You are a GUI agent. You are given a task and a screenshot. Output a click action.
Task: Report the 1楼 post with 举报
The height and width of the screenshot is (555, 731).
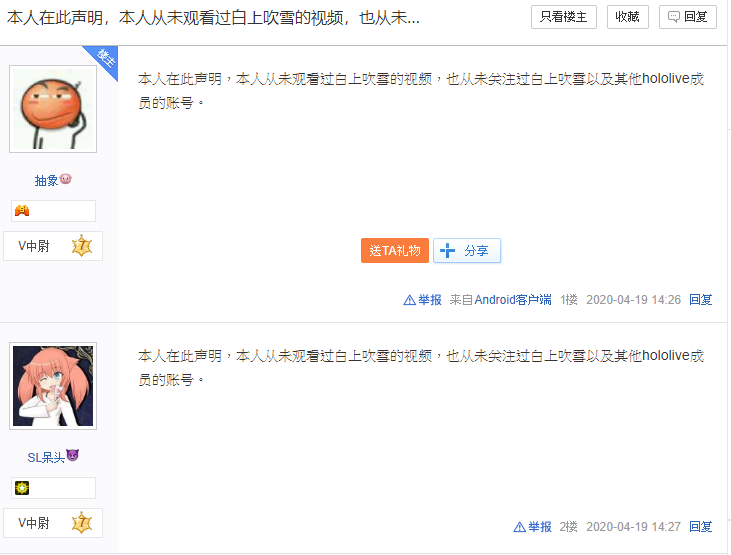click(422, 299)
